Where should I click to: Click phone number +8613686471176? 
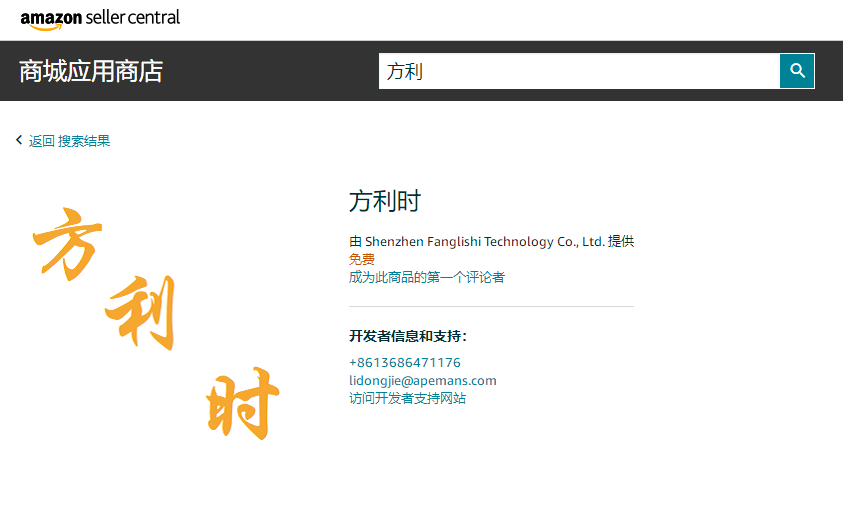tap(405, 363)
